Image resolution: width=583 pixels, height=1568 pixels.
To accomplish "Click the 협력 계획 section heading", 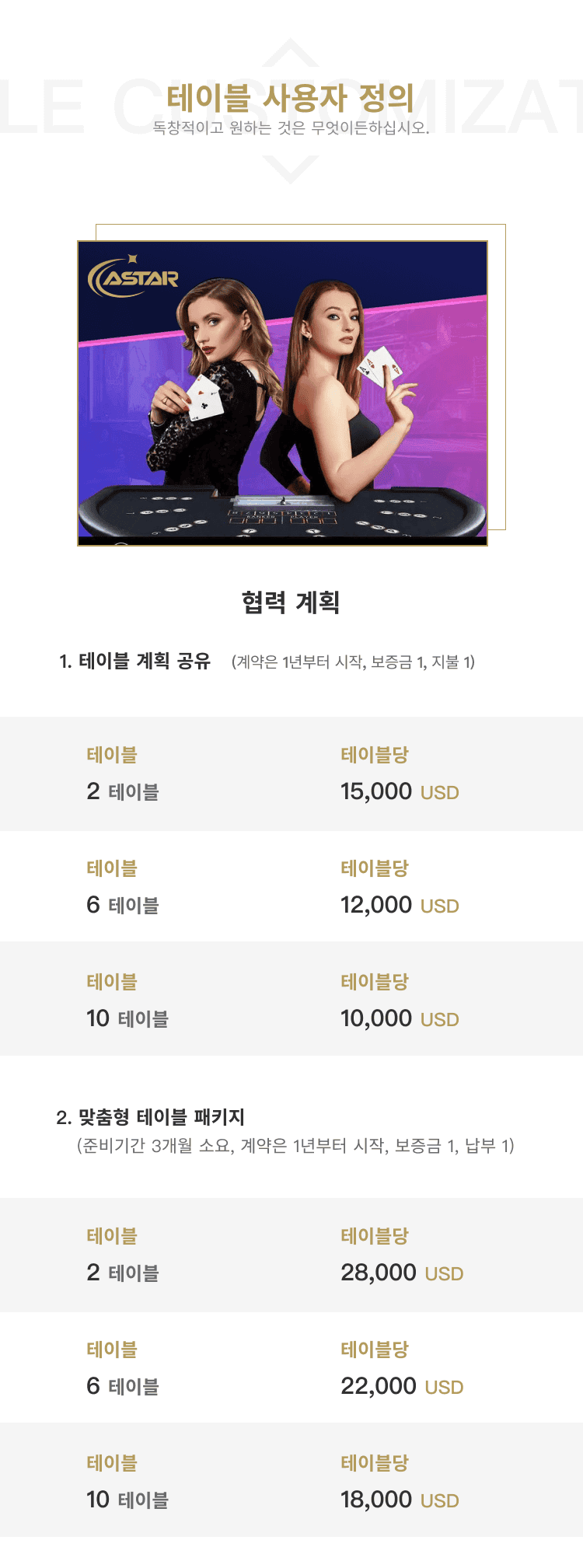I will click(x=291, y=602).
